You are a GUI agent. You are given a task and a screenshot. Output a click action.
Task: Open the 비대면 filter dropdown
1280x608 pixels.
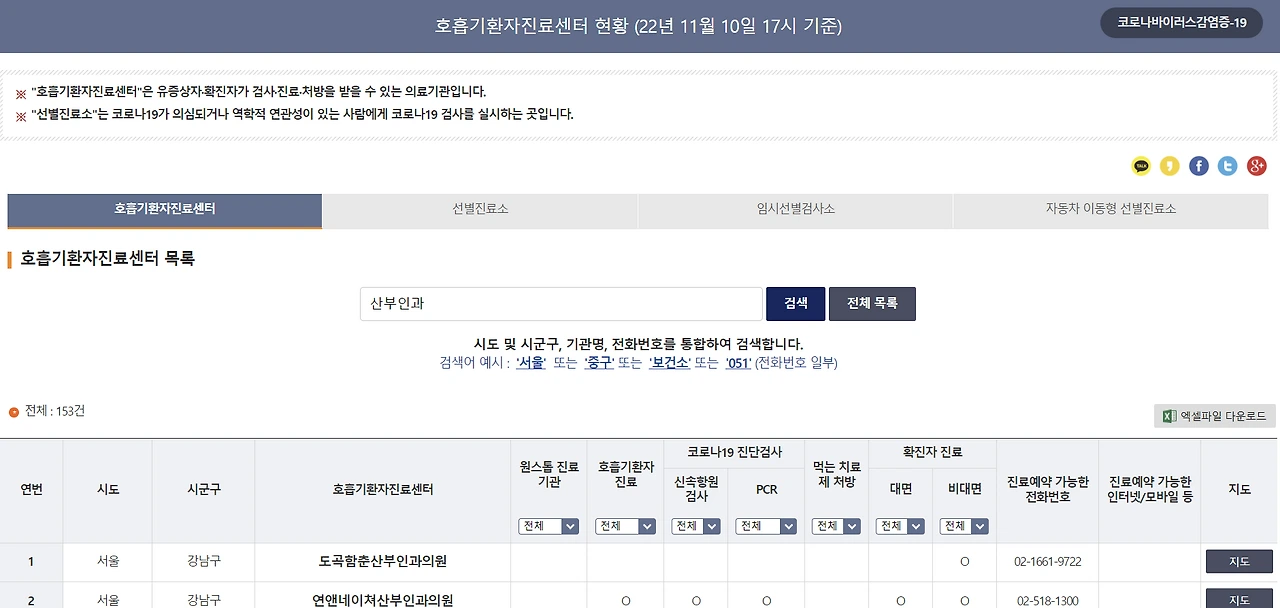pyautogui.click(x=964, y=525)
